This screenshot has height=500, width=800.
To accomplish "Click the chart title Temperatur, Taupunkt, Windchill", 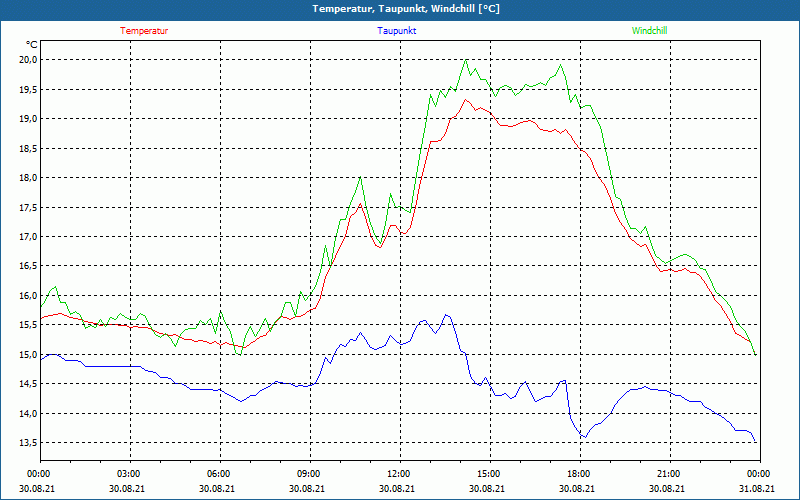I will point(406,9).
